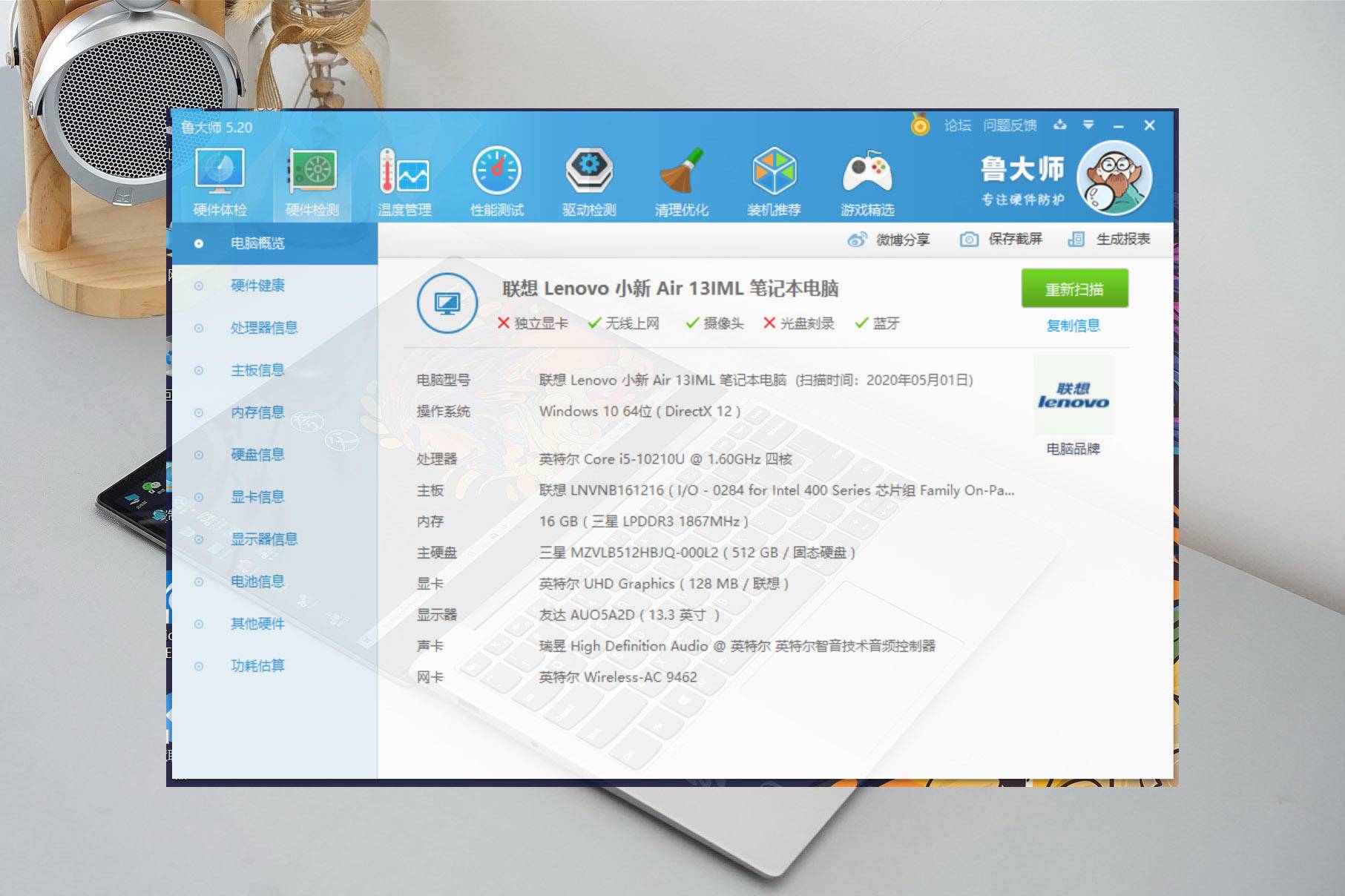Click the 电脑型号 value with scan date

tap(756, 381)
